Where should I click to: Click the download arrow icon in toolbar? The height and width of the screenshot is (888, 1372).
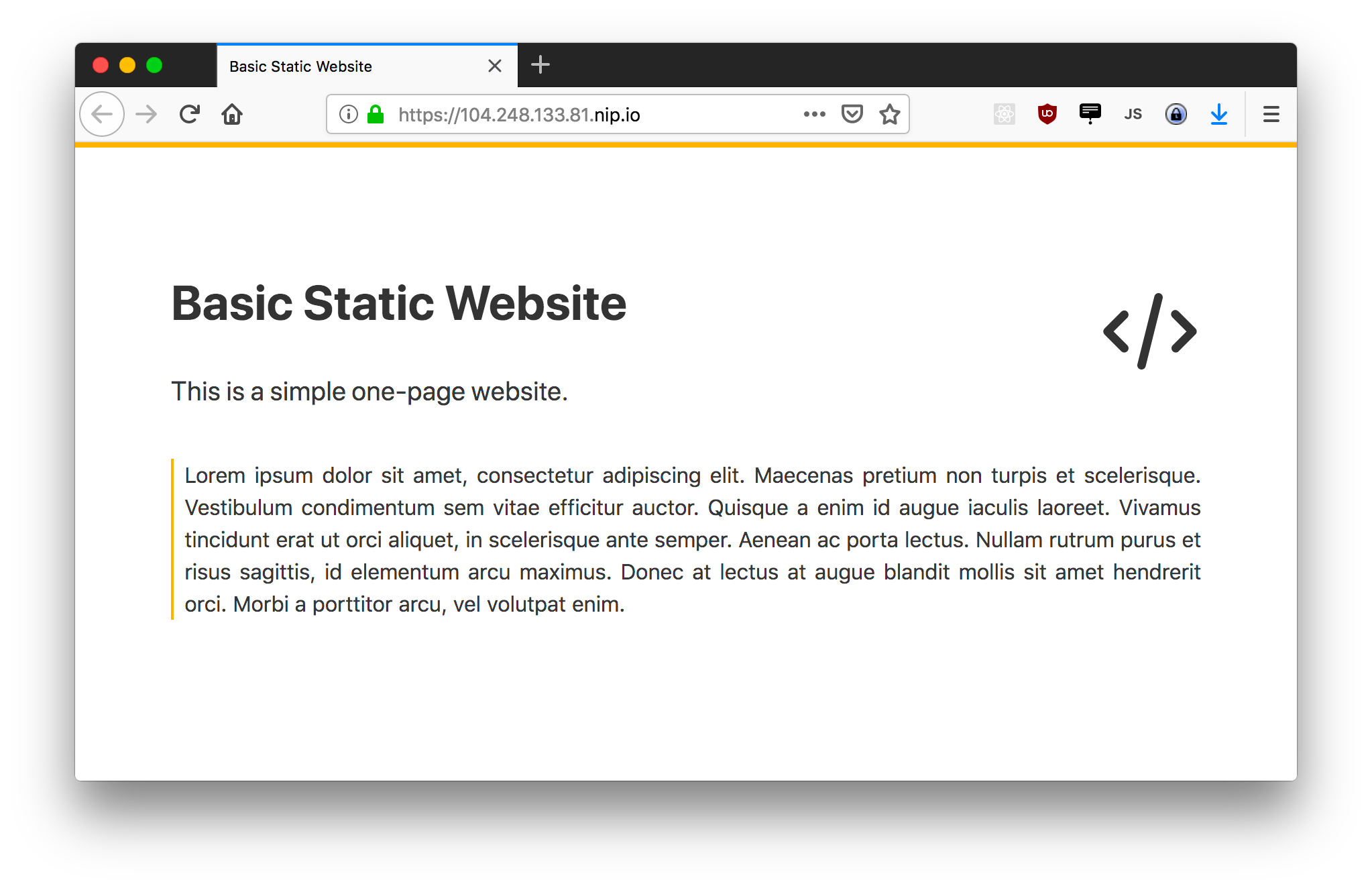(1221, 112)
